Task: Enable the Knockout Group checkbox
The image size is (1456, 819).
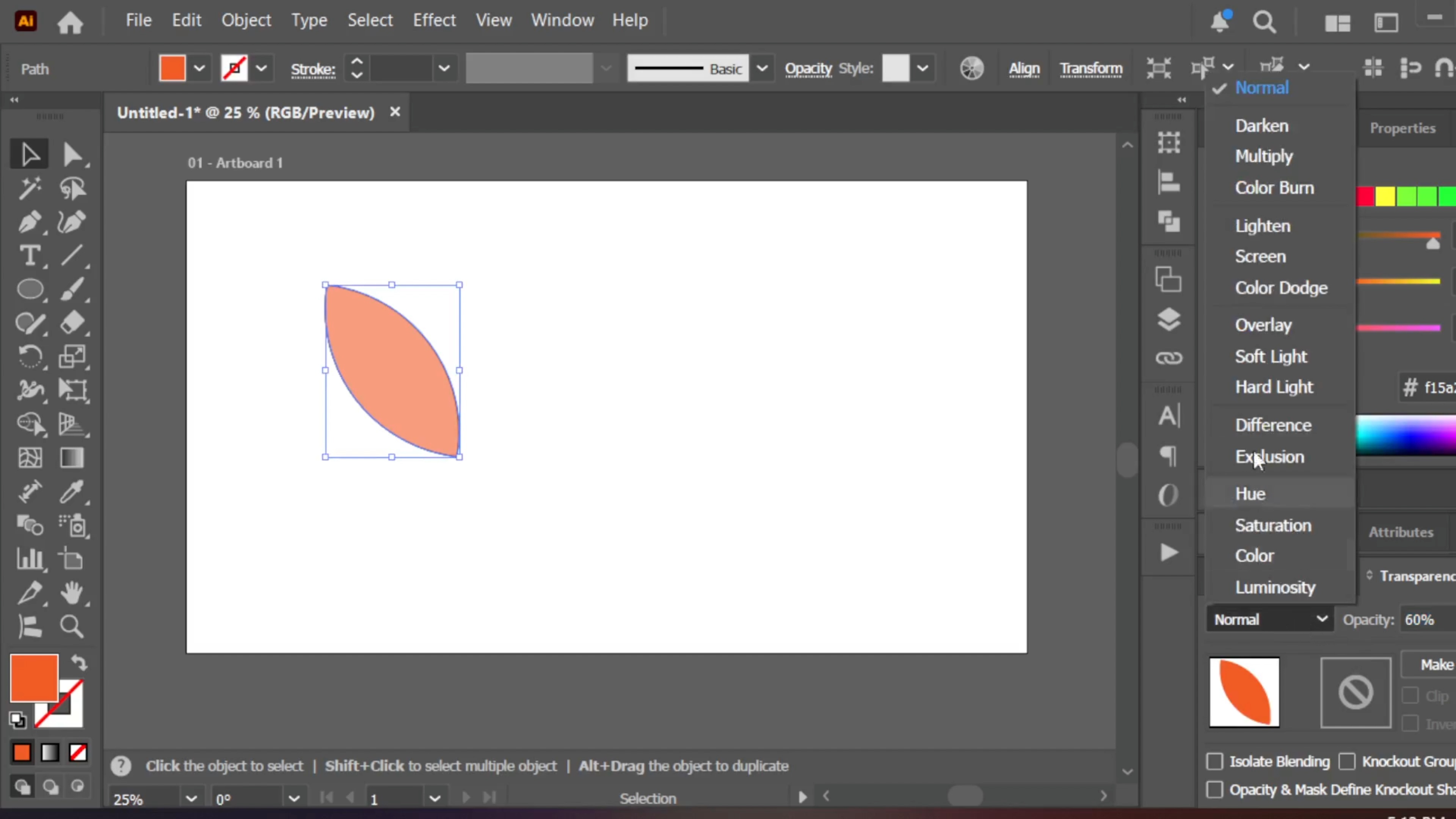Action: (1347, 761)
